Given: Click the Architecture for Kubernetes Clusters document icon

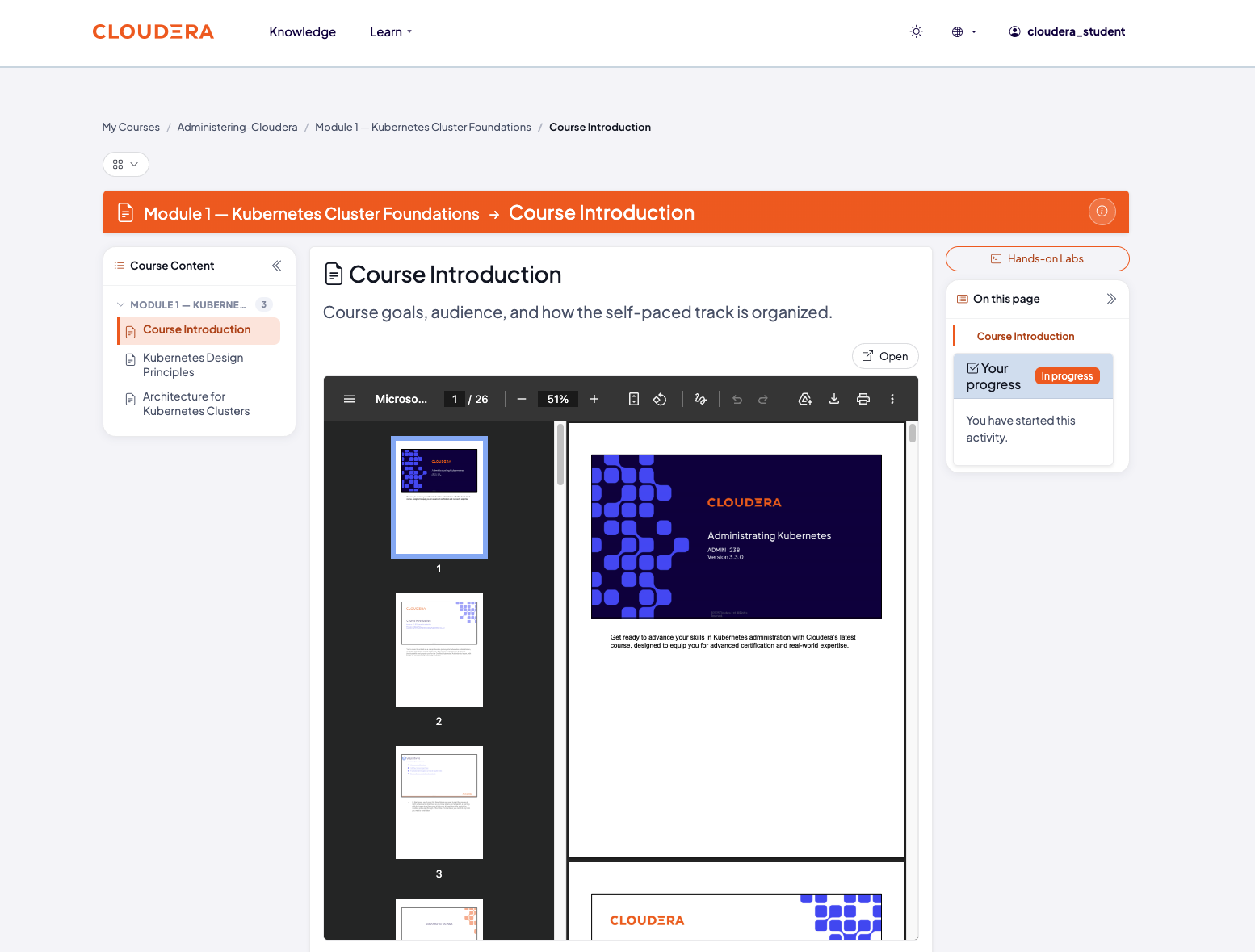Looking at the screenshot, I should pos(130,399).
